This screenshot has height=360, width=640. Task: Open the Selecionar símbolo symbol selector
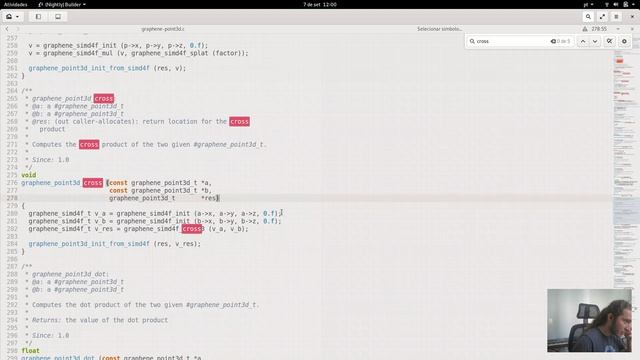(x=440, y=29)
